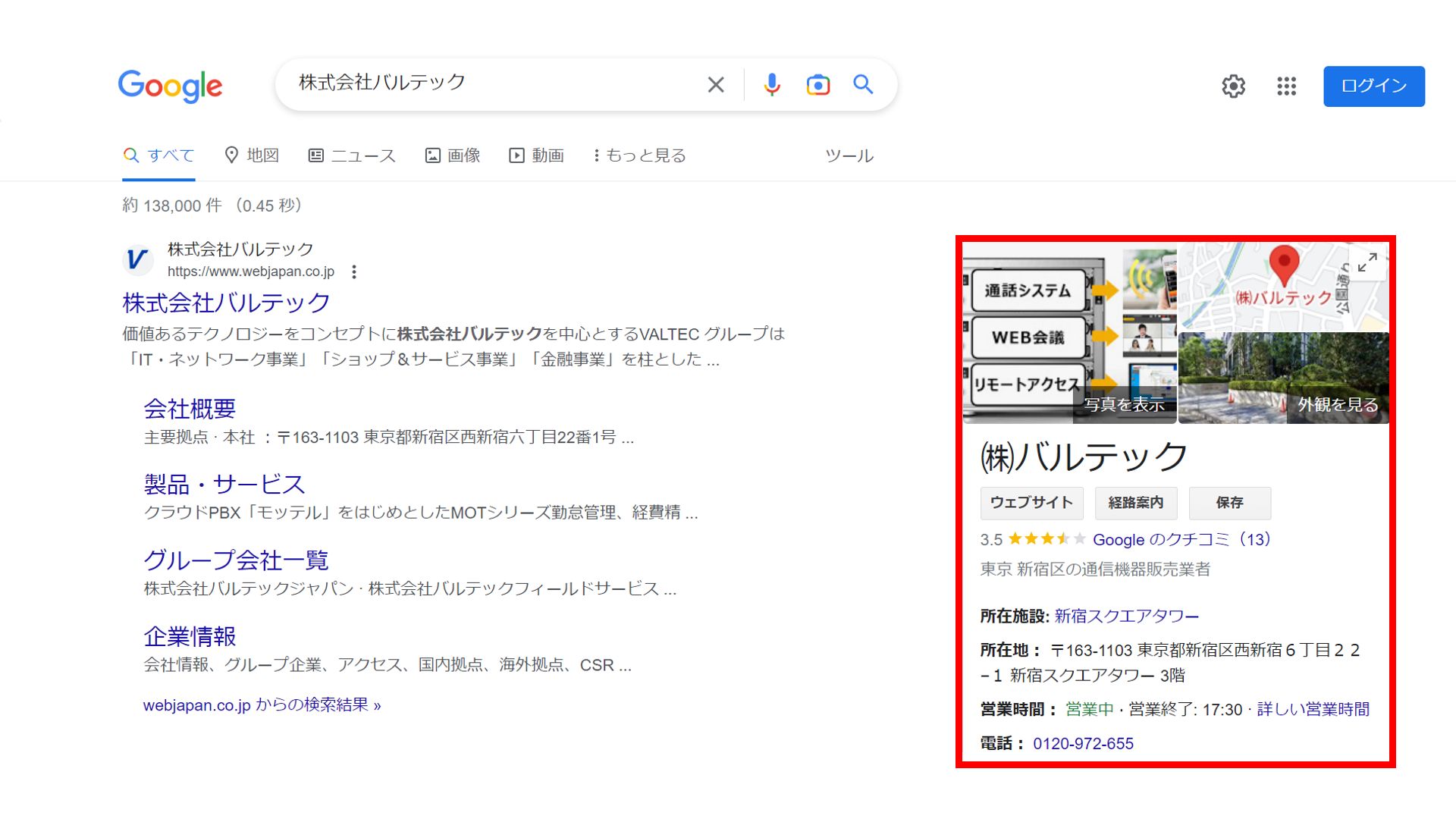The image size is (1456, 819).
Task: Focus the search field containing 株式会社バルテック
Action: point(493,83)
